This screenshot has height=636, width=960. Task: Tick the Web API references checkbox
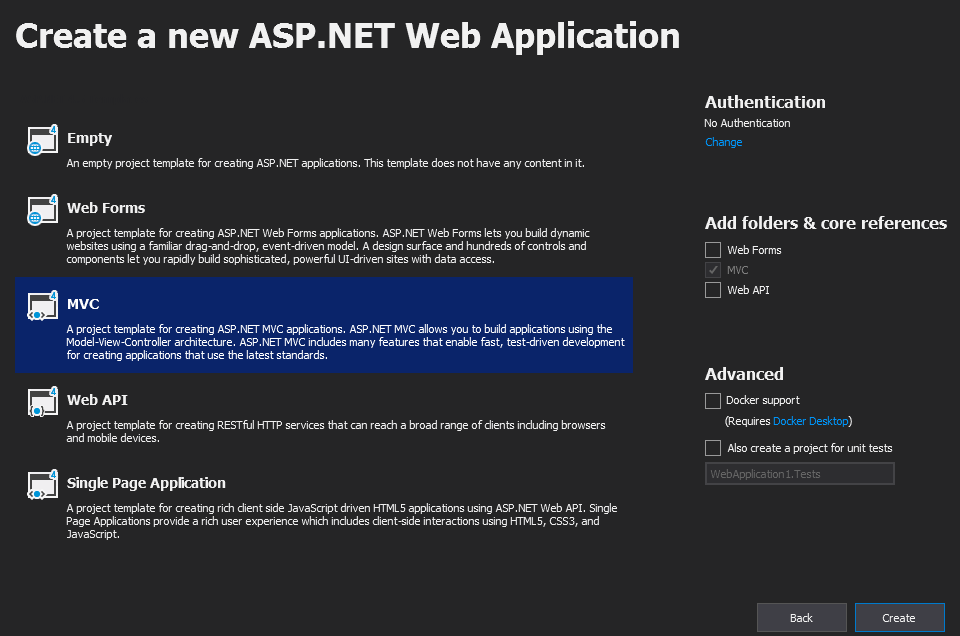click(x=713, y=290)
